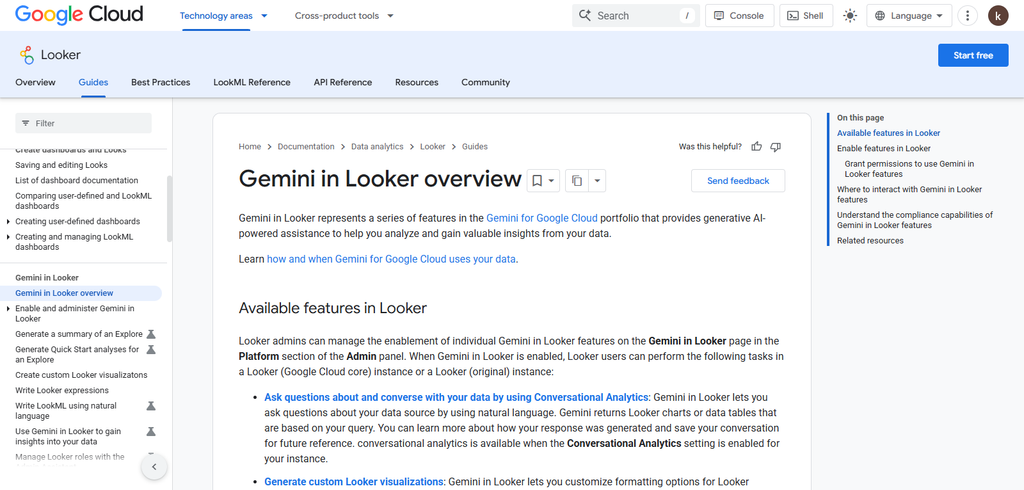
Task: Select Gemini in Looker overview sidebar item
Action: [81, 293]
